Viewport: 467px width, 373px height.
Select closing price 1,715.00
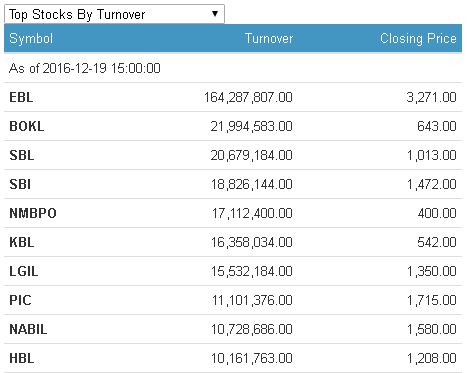pyautogui.click(x=432, y=300)
